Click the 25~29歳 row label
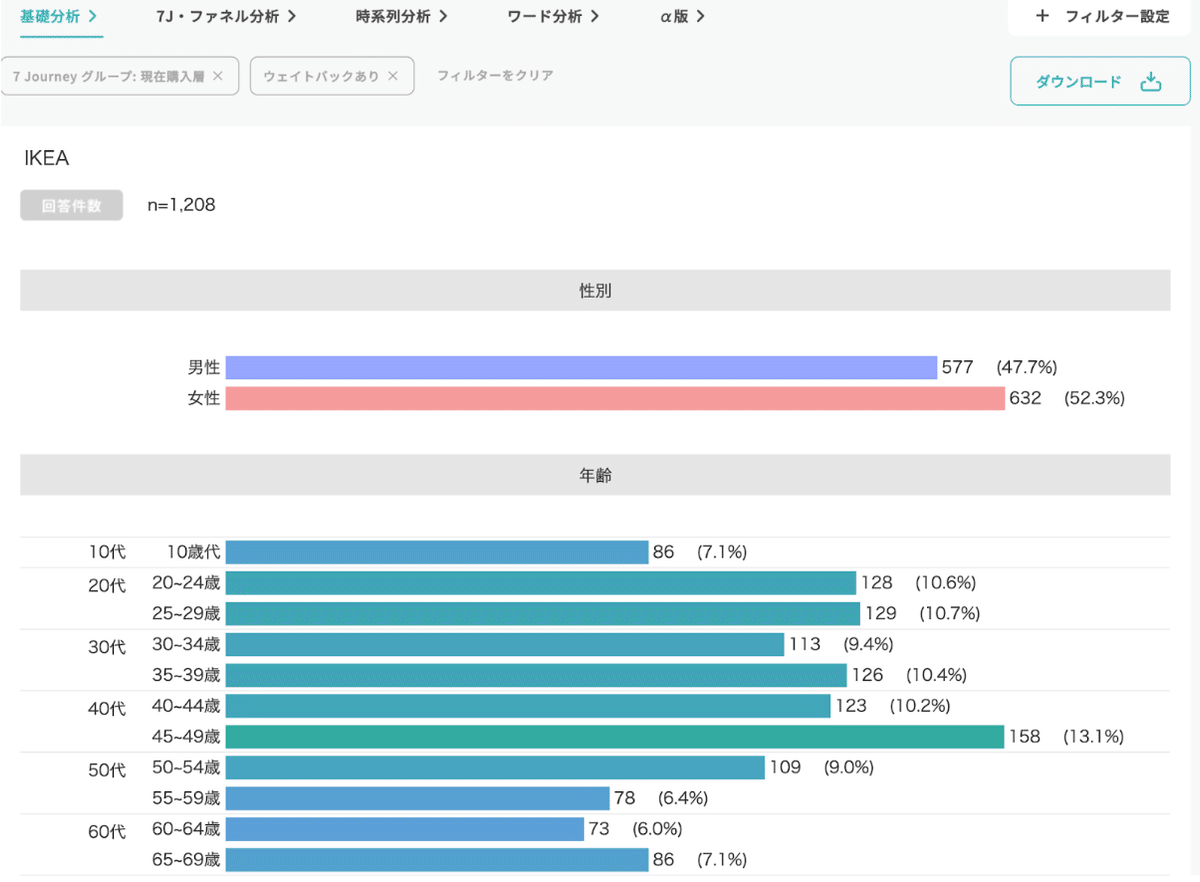1200x882 pixels. tap(186, 613)
